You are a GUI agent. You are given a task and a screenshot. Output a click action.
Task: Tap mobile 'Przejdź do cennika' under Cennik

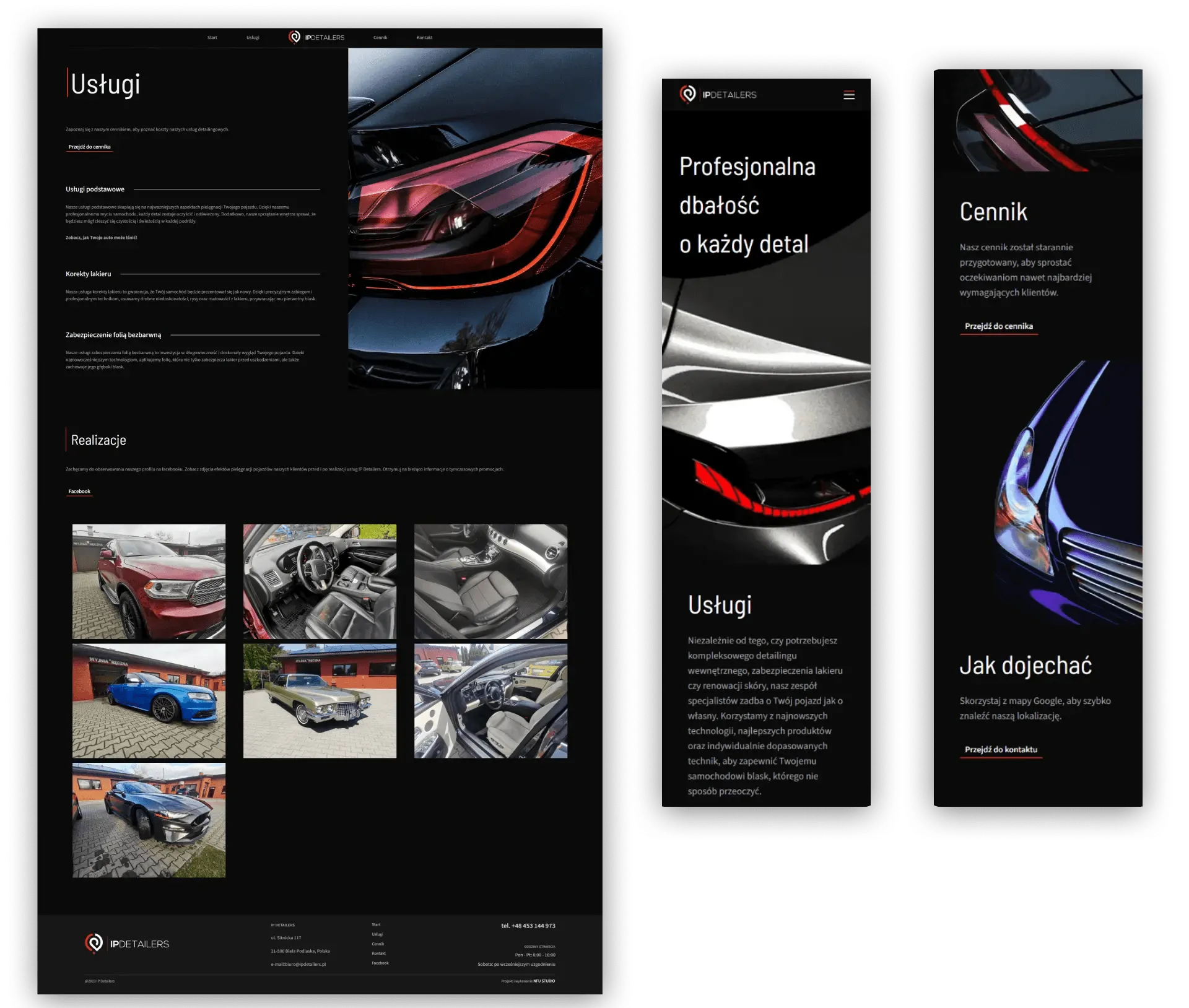[x=998, y=326]
